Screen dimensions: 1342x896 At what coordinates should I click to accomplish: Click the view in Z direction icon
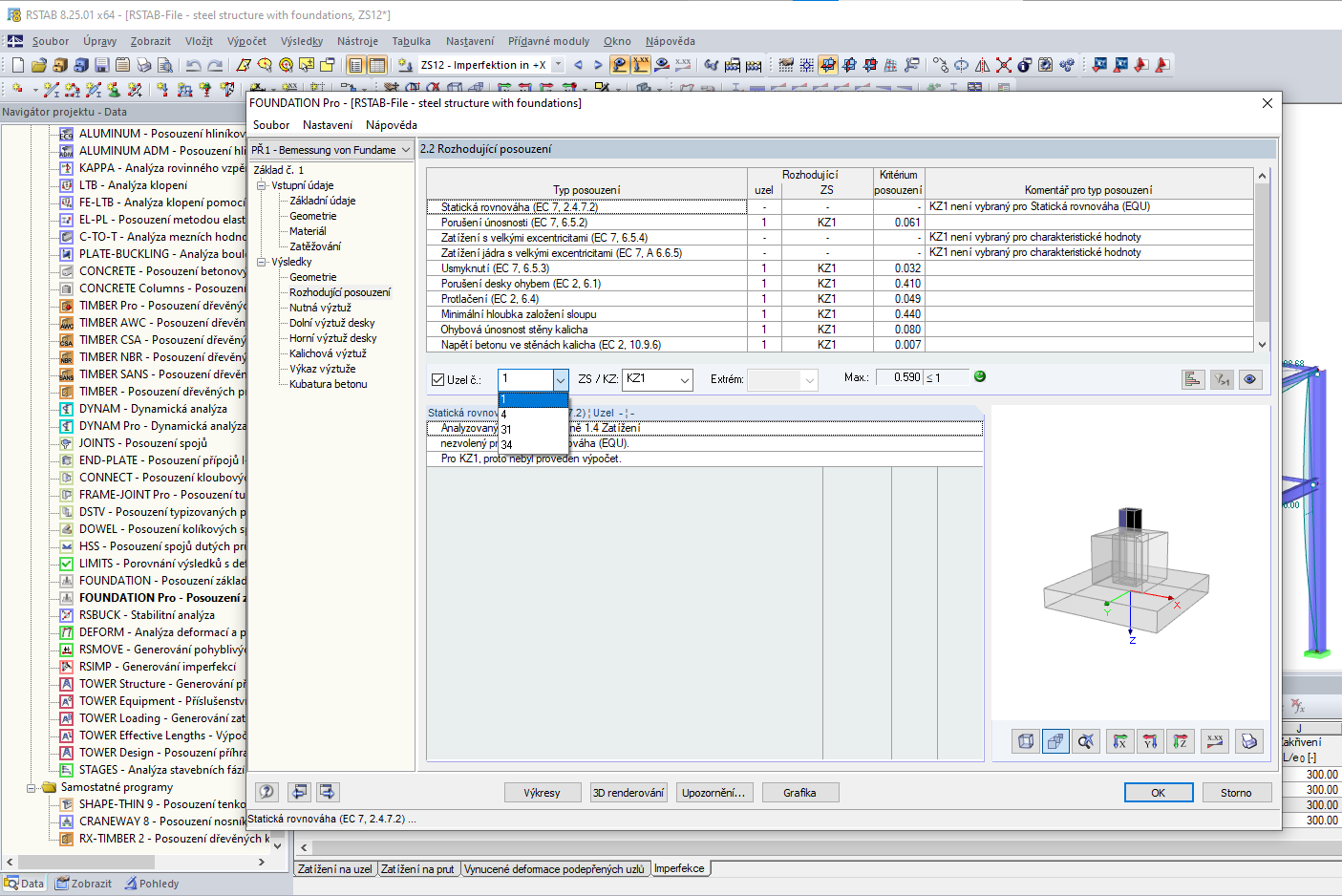[x=1181, y=741]
